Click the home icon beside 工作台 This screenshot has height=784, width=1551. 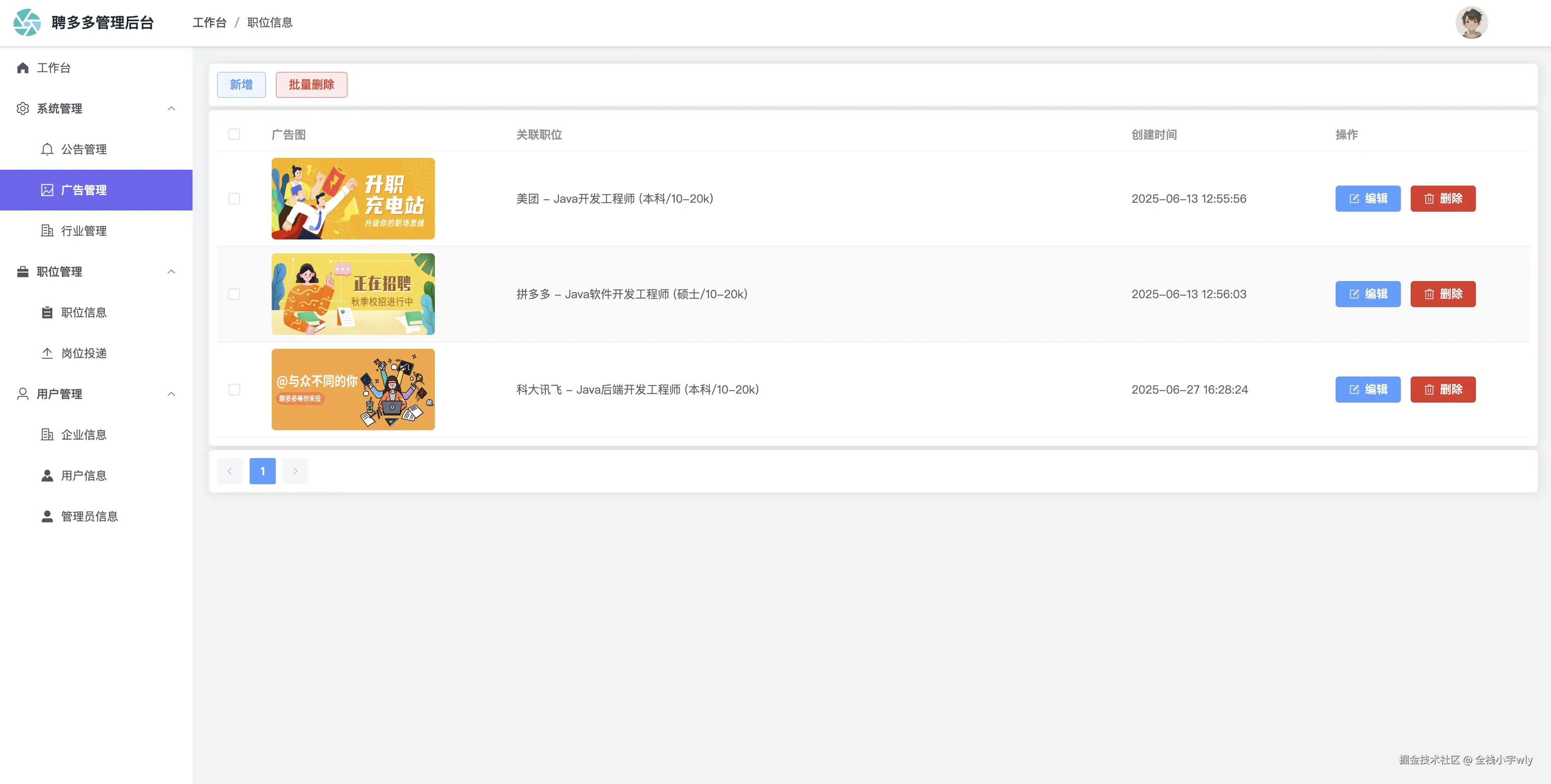click(x=23, y=68)
